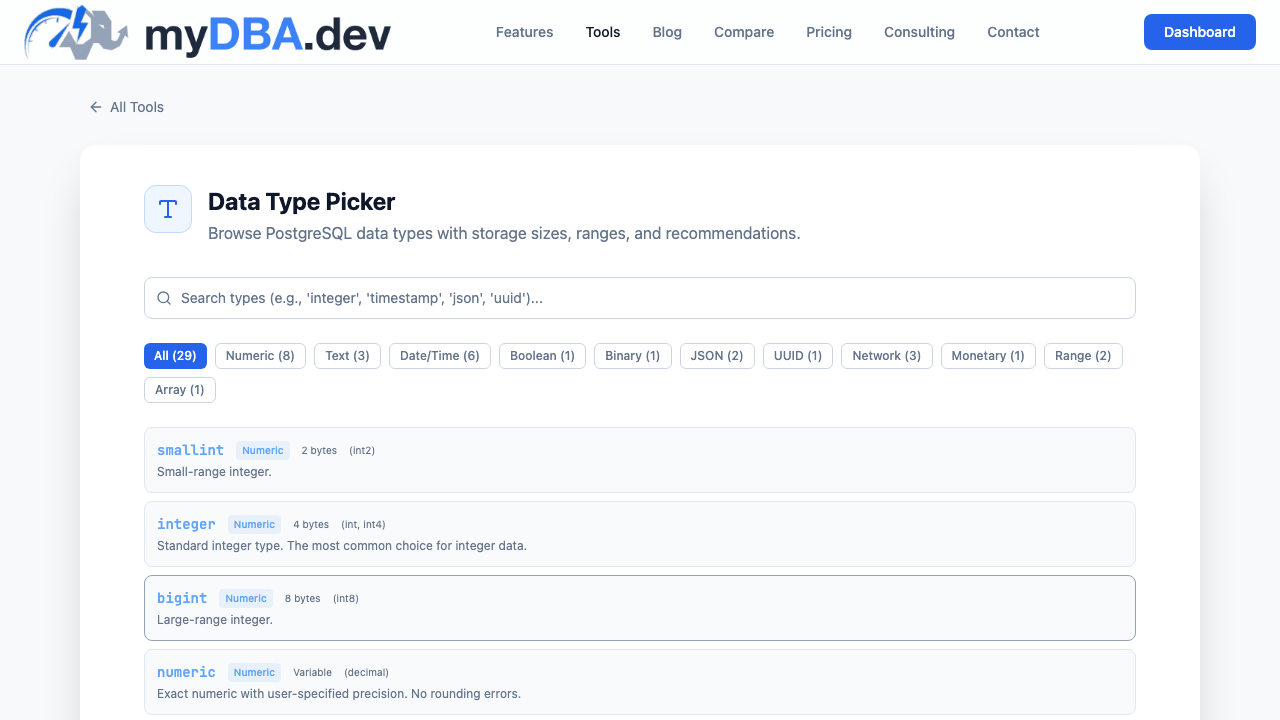Click the '(int2)' alias text

pyautogui.click(x=362, y=450)
